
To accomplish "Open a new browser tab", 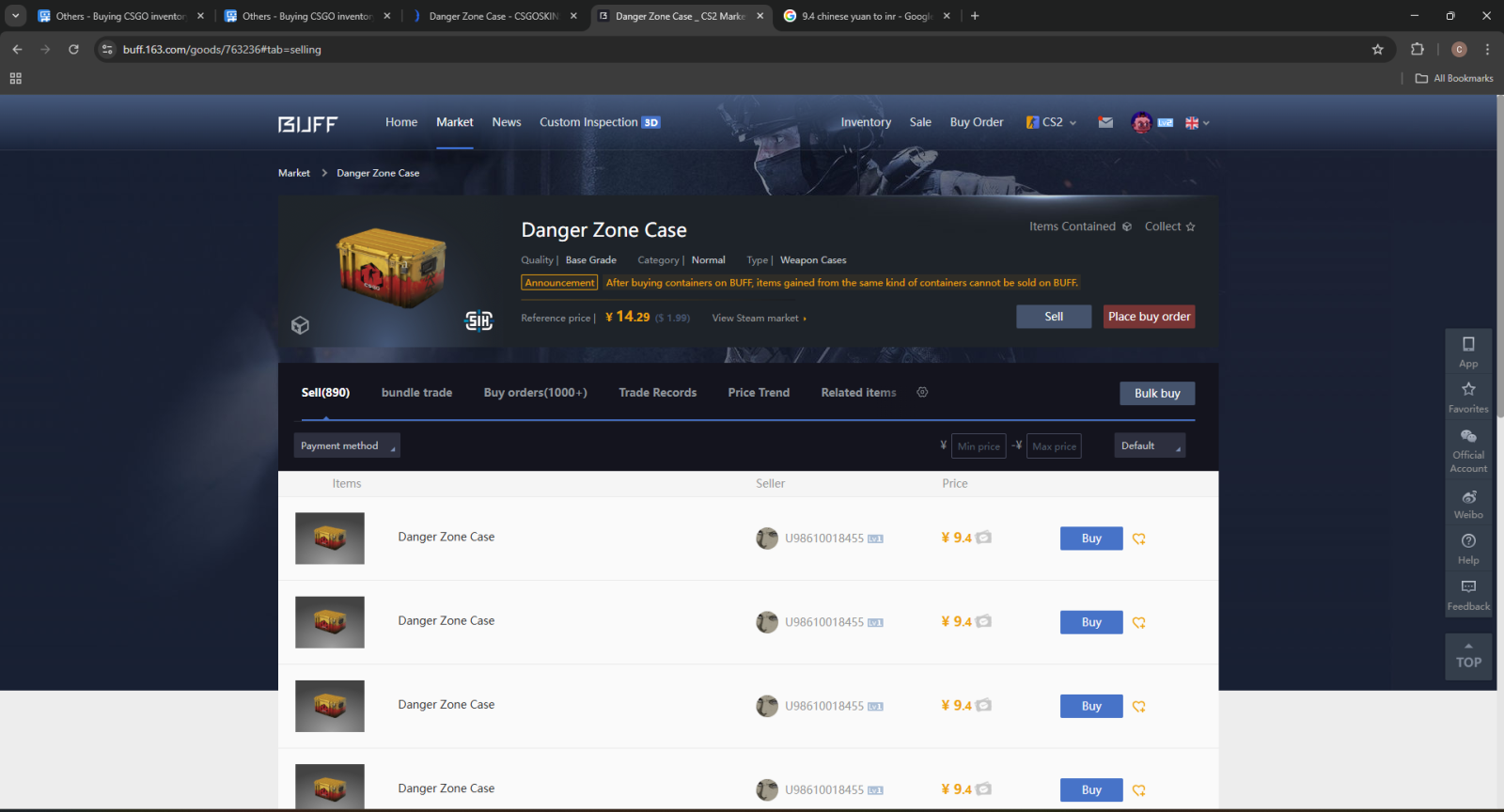I will pyautogui.click(x=975, y=16).
